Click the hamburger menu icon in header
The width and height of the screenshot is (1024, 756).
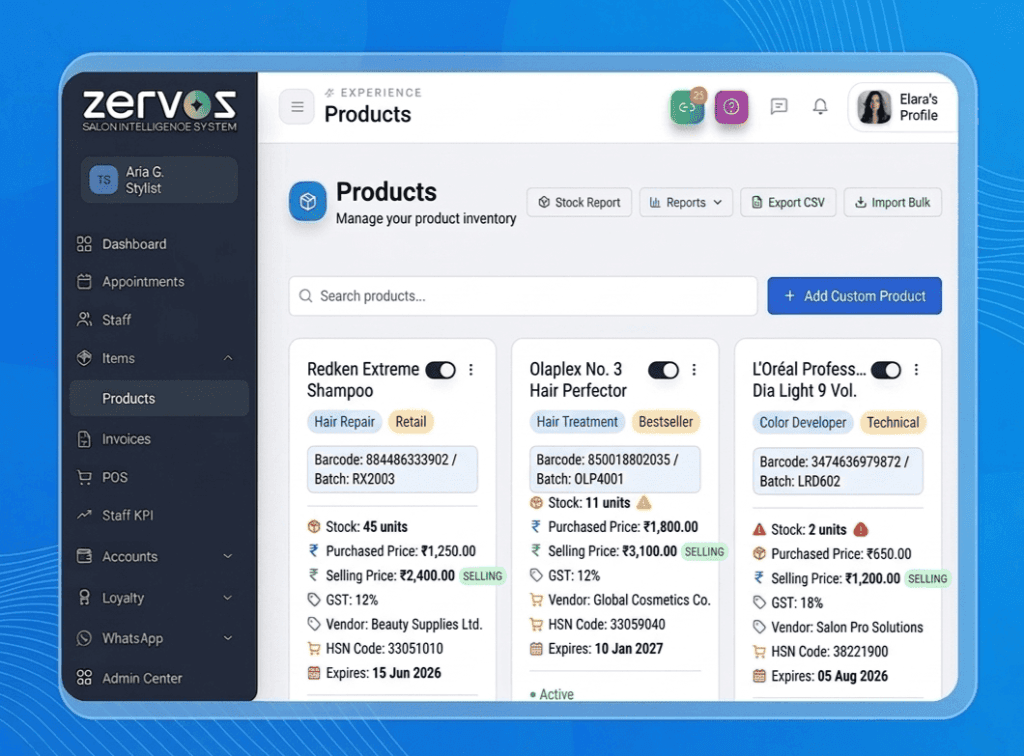click(x=297, y=106)
